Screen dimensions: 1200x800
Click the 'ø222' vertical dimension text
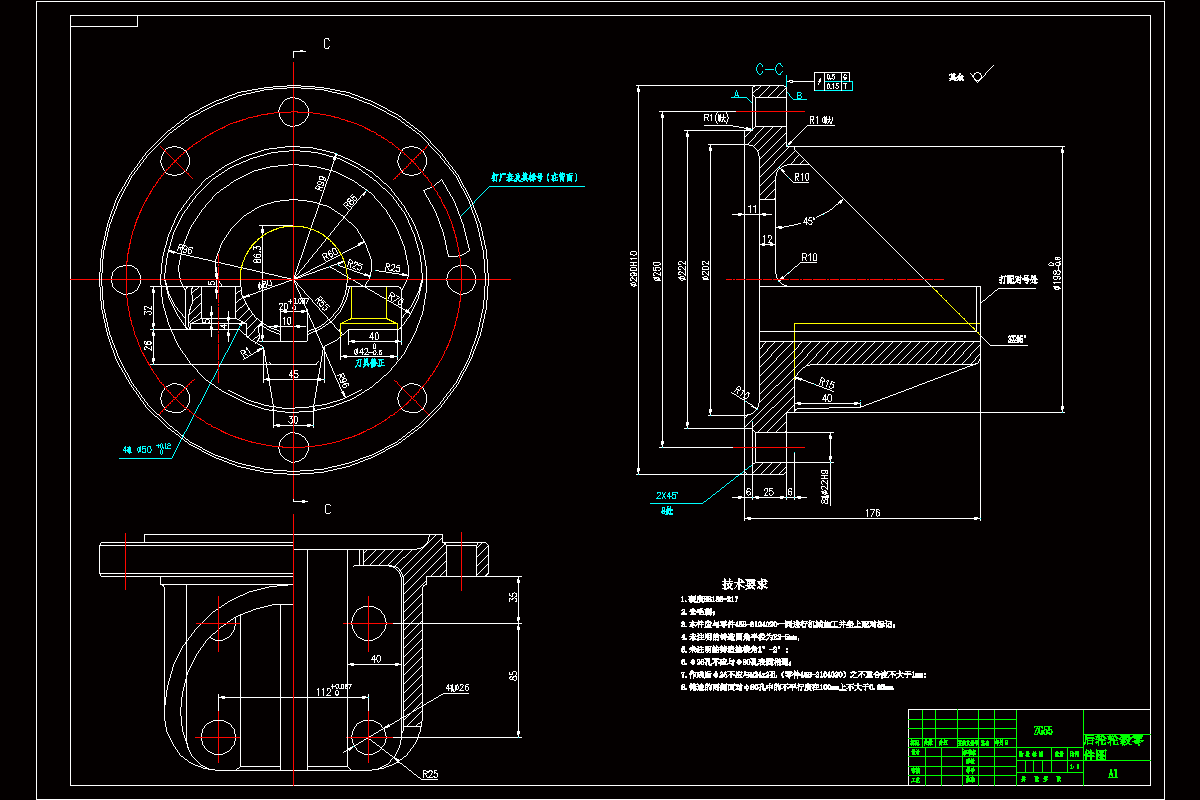680,271
